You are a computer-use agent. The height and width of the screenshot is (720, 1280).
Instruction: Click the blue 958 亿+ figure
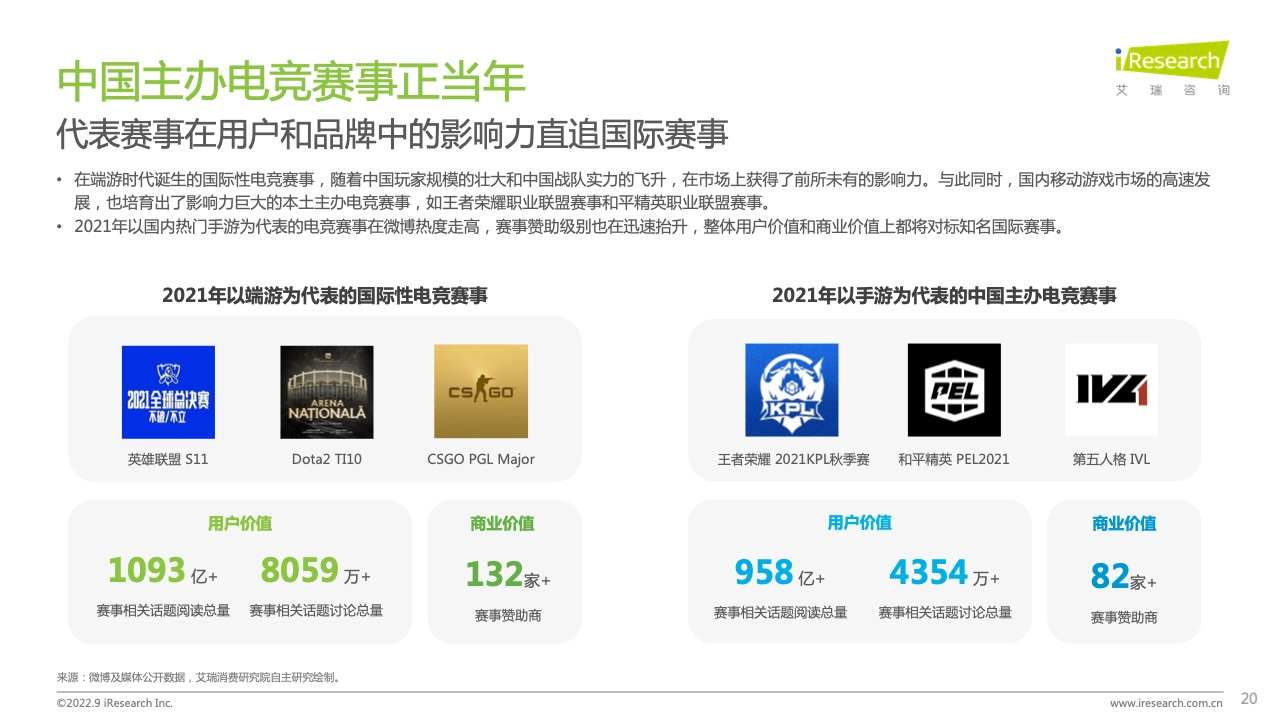[779, 573]
